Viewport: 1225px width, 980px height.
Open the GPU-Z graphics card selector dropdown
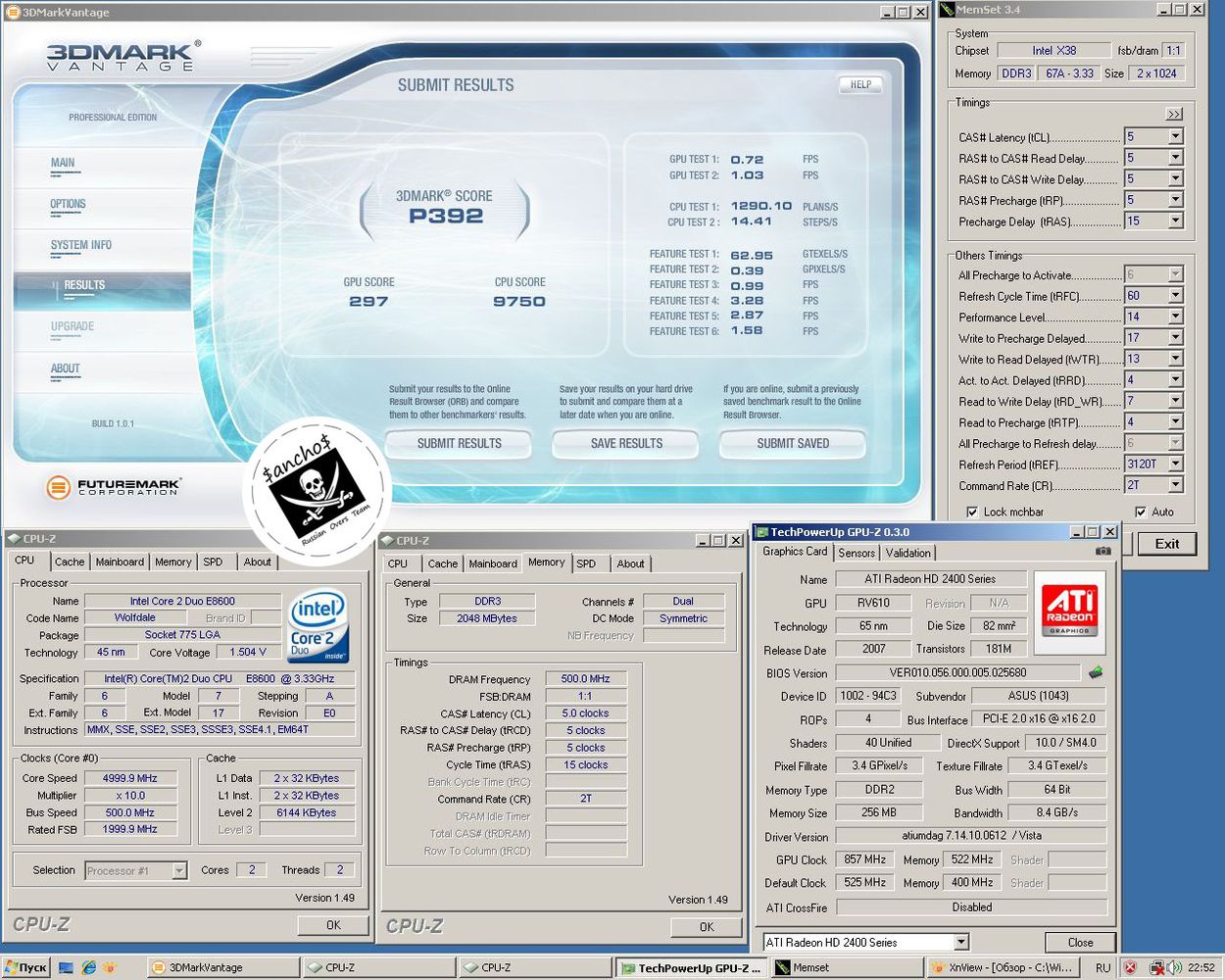tap(961, 942)
